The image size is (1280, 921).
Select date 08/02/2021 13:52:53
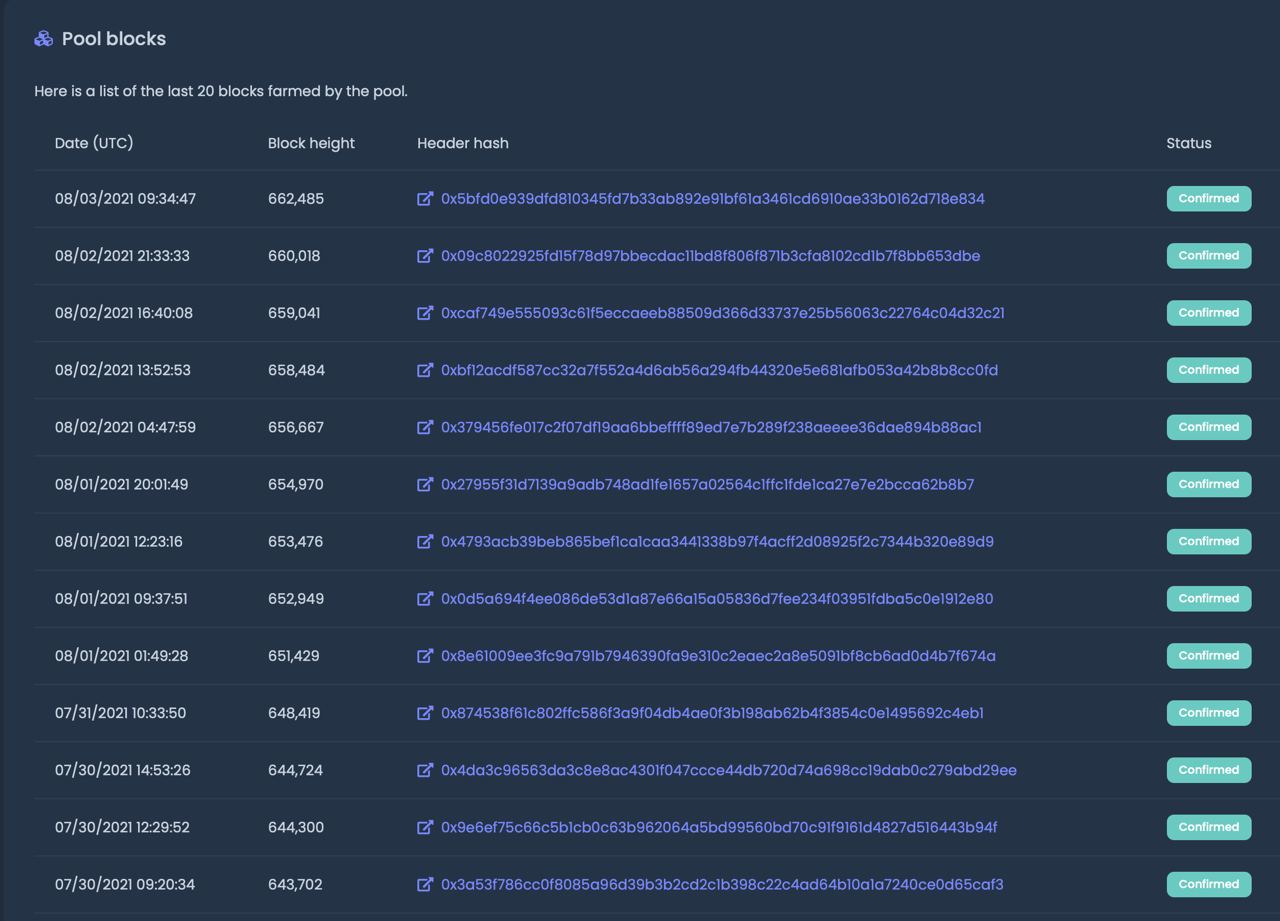click(x=123, y=370)
